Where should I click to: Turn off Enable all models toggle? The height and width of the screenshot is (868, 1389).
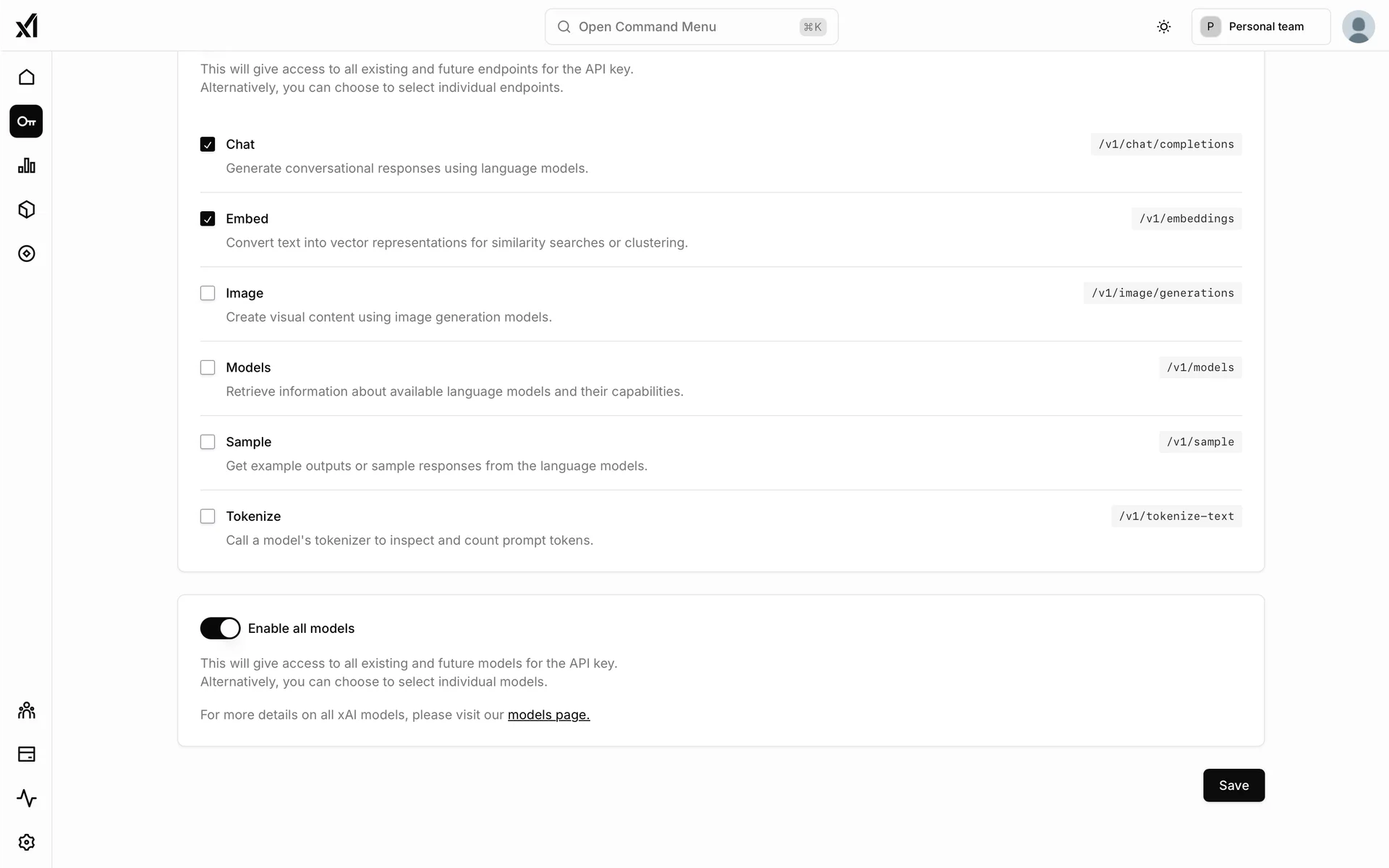(x=220, y=629)
